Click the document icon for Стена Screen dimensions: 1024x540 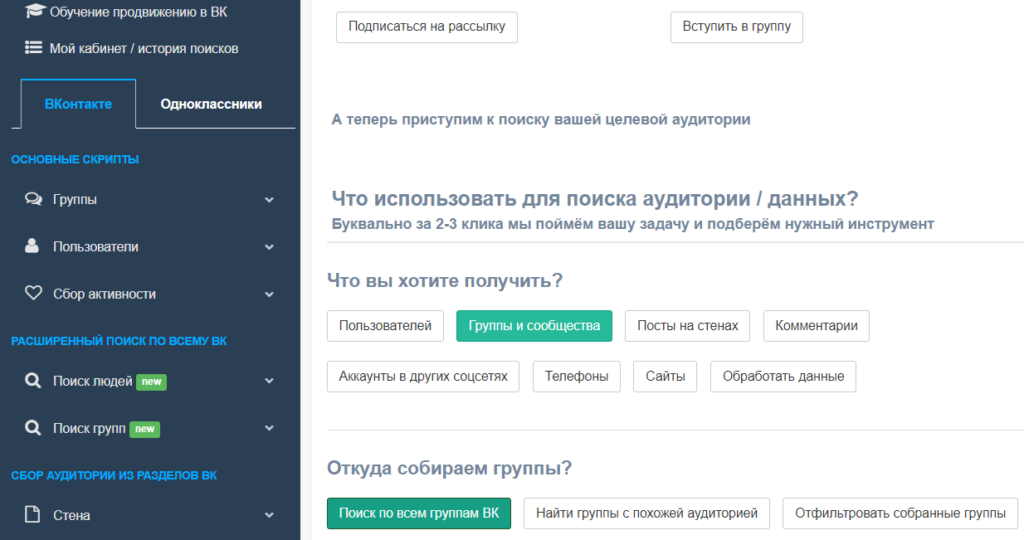point(33,515)
